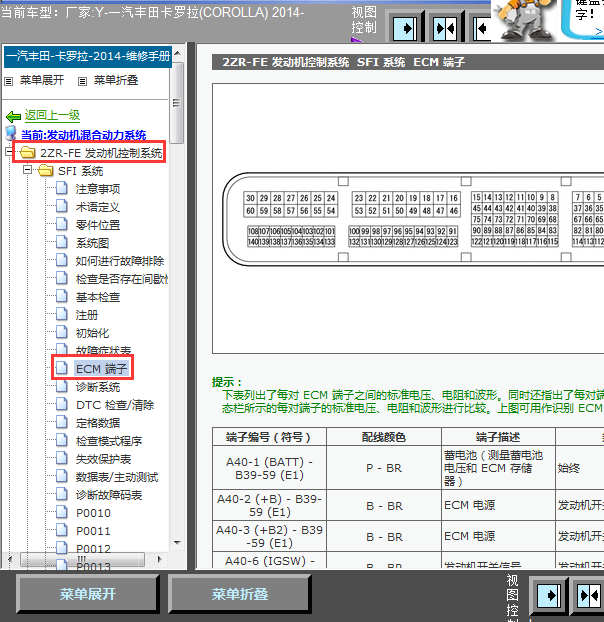Click the 当前:发动机混合动力系统 link
Image resolution: width=604 pixels, height=622 pixels.
(x=83, y=135)
